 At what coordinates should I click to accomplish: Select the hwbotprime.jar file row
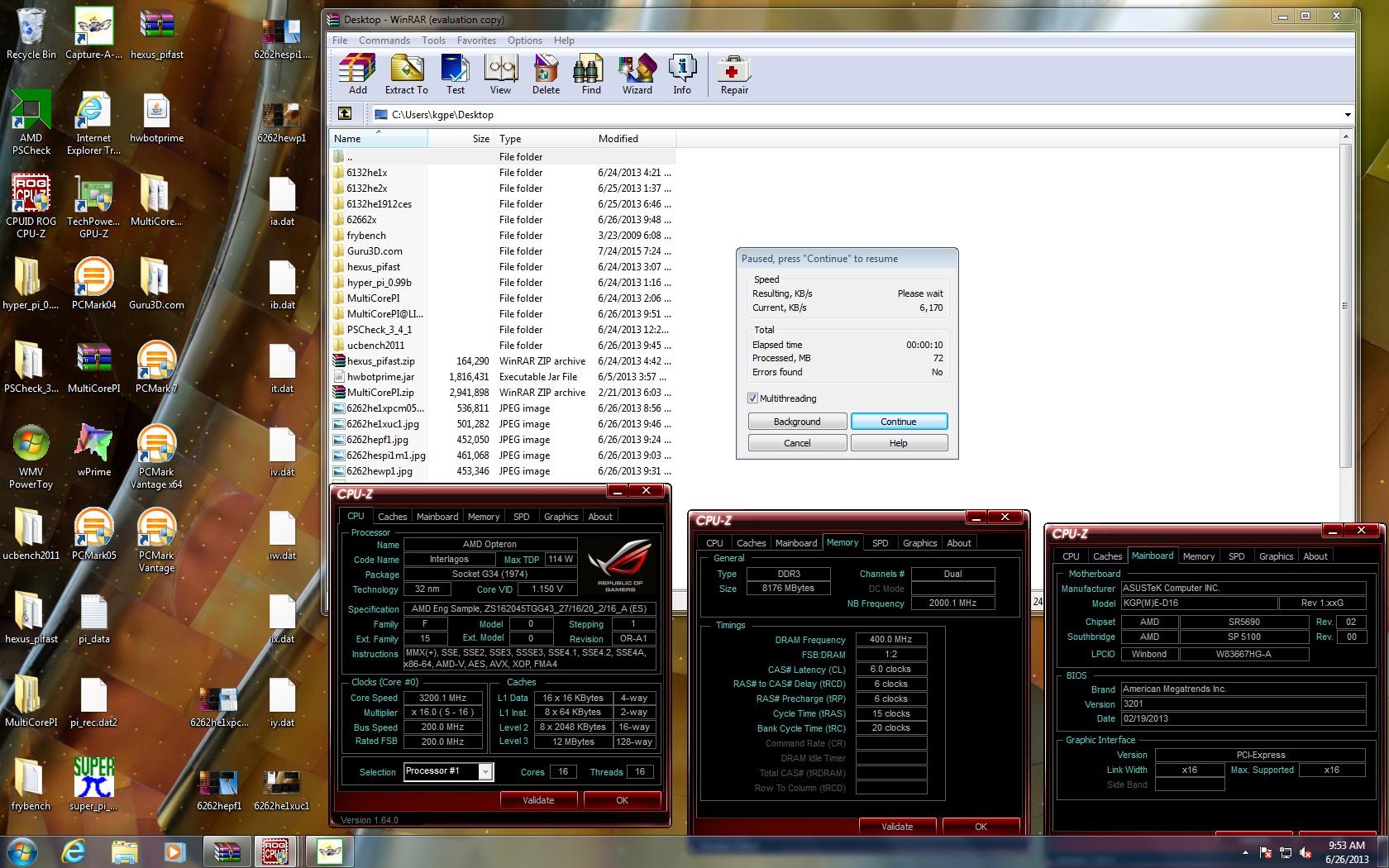click(x=503, y=377)
